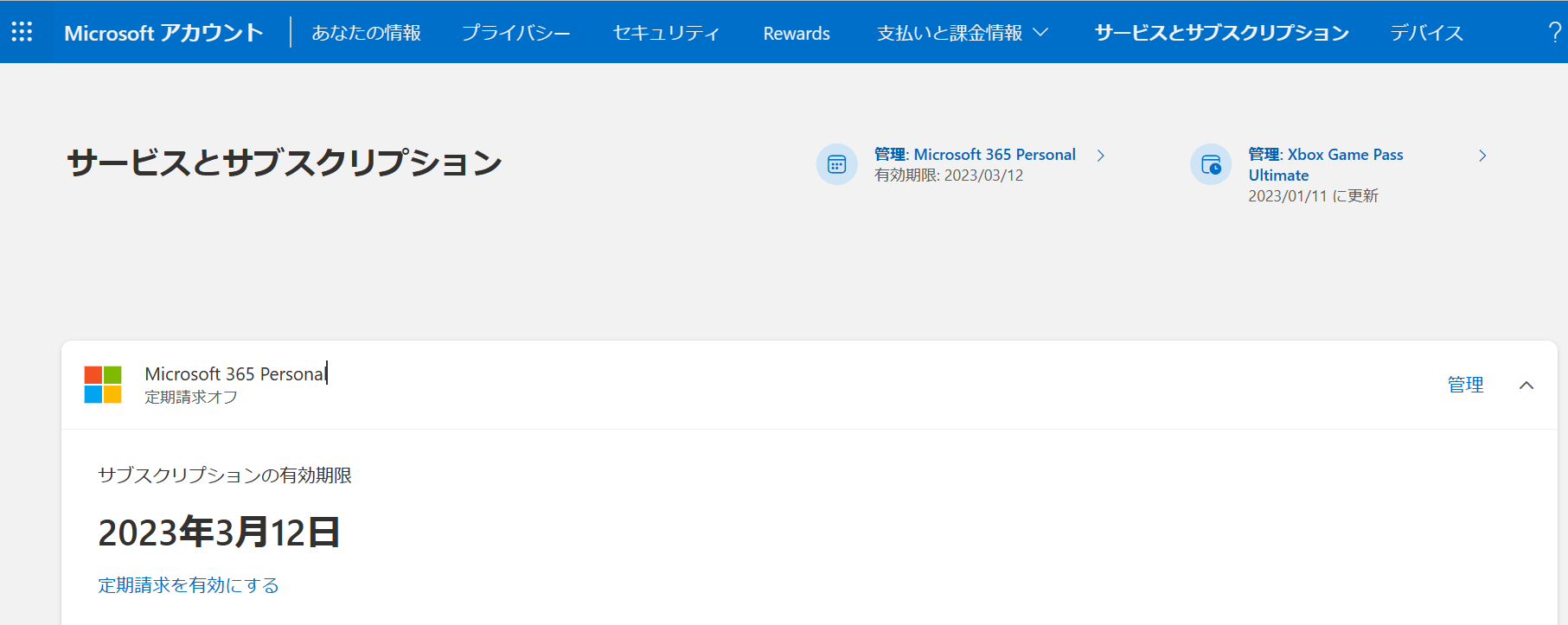This screenshot has height=625, width=1568.
Task: Select the サービスとサブスクリプション tab
Action: coord(1221,33)
